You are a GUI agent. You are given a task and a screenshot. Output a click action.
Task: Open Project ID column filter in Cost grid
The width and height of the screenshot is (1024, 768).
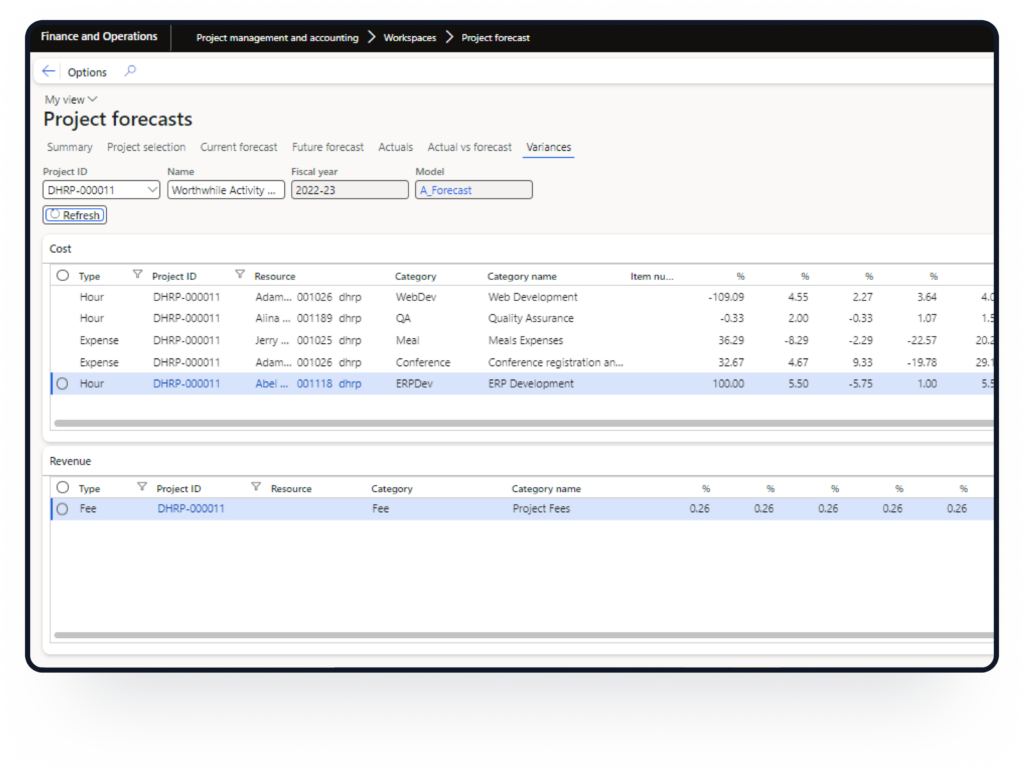click(x=240, y=275)
